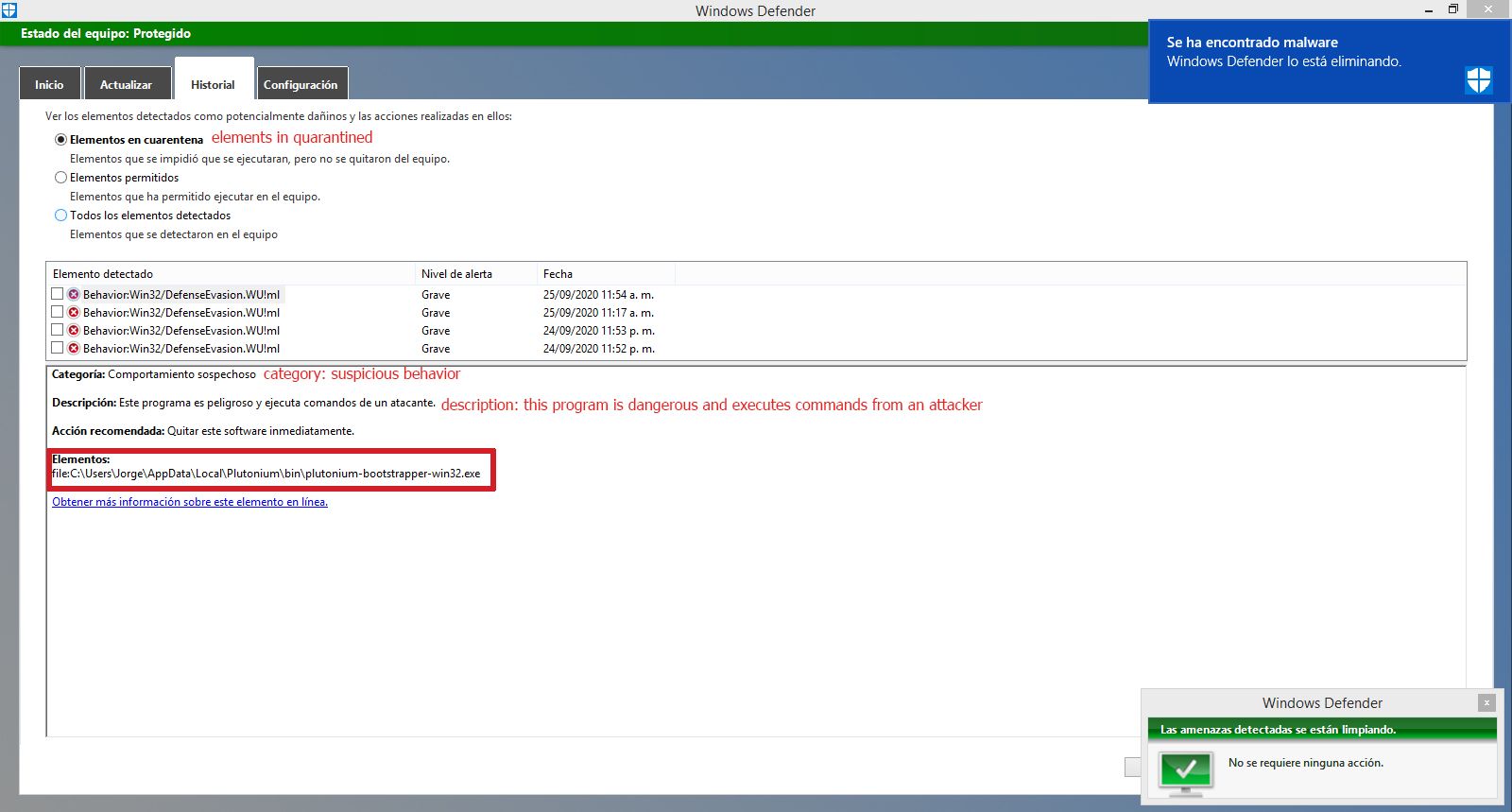The width and height of the screenshot is (1512, 812).
Task: Click Grave alert level in 11:54 a. m. row
Action: [x=436, y=294]
